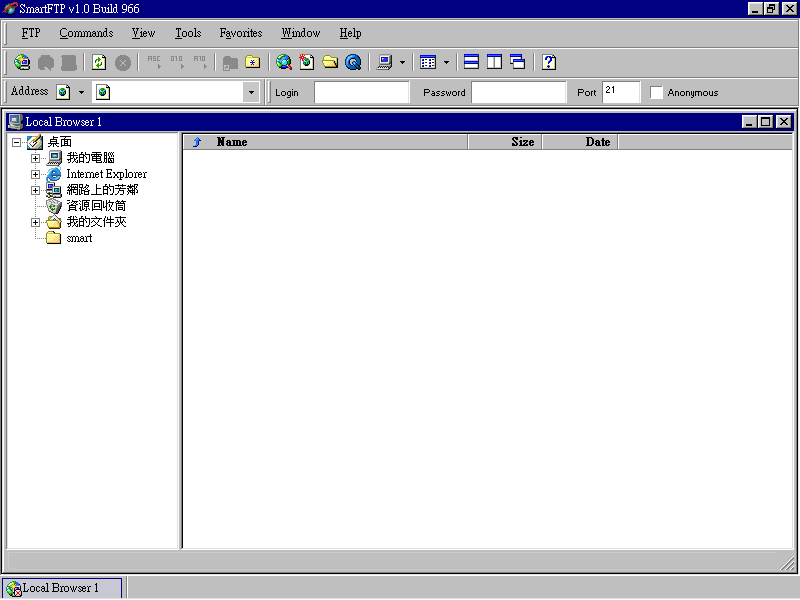Screen dimensions: 800x600
Task: Sort file list by Date column
Action: (580, 142)
